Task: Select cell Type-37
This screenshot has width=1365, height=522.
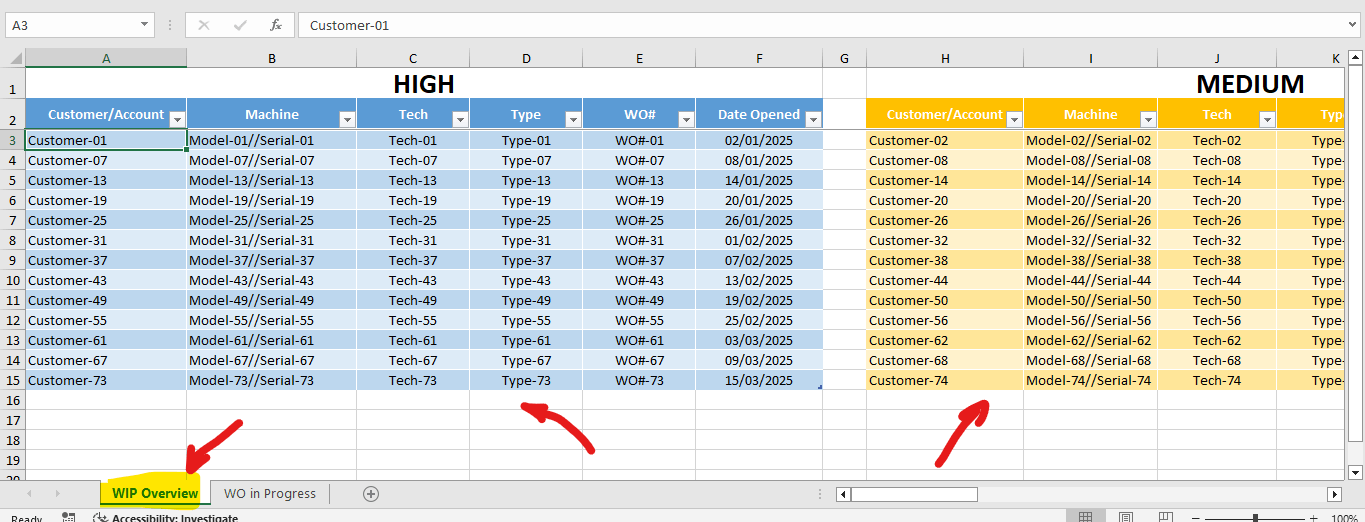Action: (x=526, y=260)
